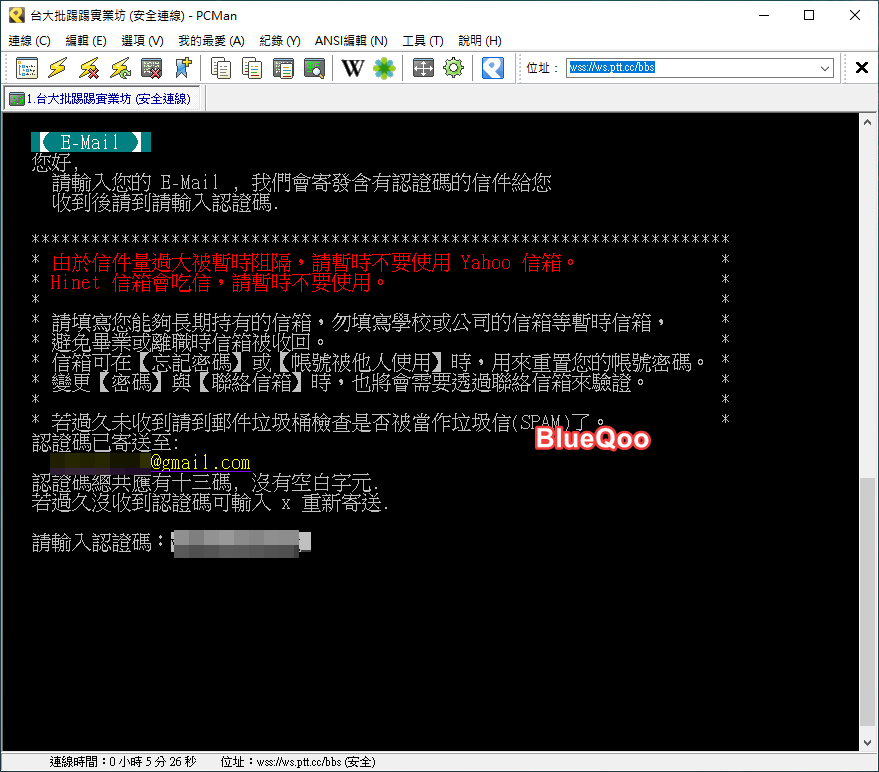Screen dimensions: 879x772
Task: Click the fullscreen arrows icon
Action: click(x=423, y=68)
